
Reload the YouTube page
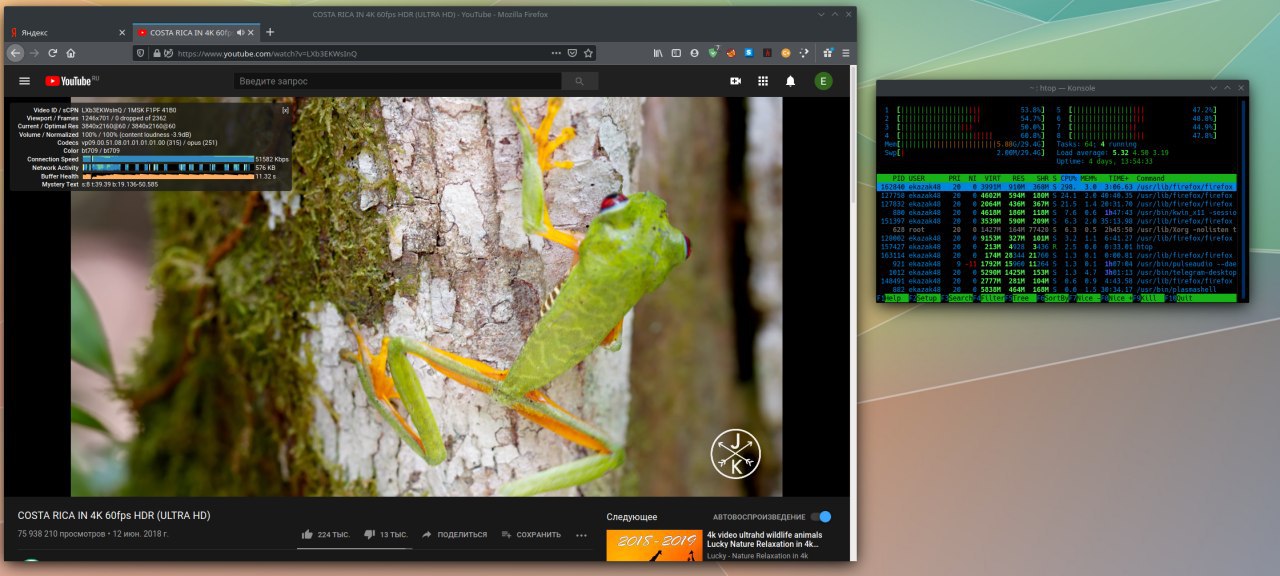point(52,53)
